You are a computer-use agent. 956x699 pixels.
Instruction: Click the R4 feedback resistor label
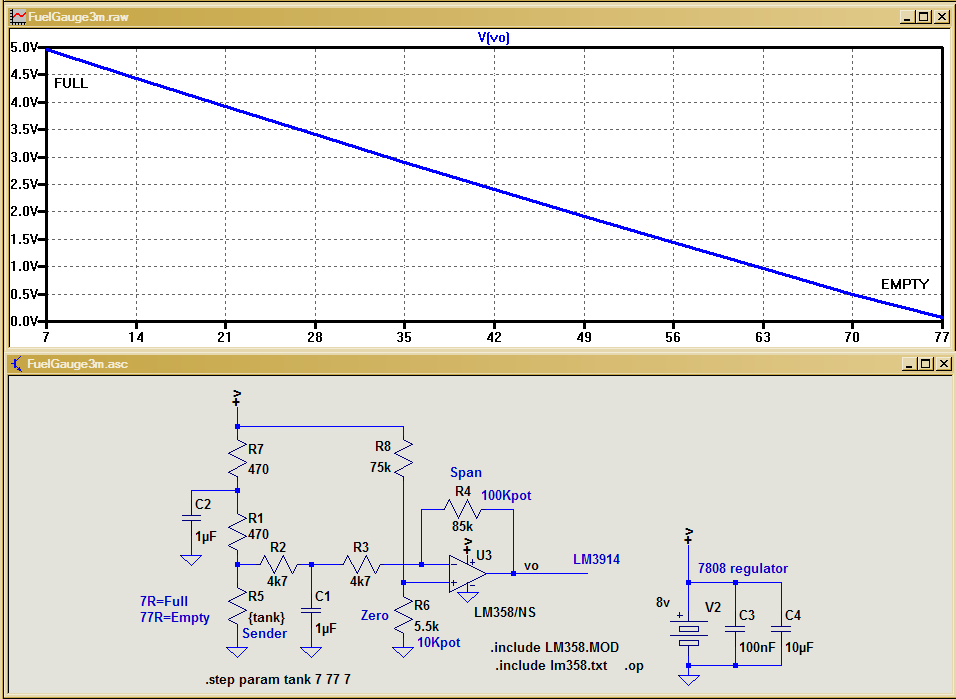pos(463,492)
